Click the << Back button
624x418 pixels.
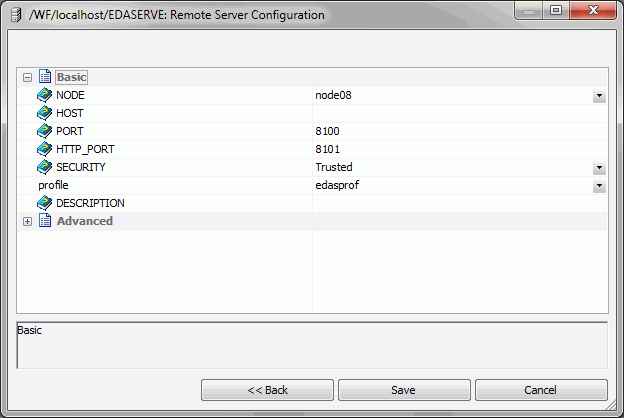(x=267, y=390)
